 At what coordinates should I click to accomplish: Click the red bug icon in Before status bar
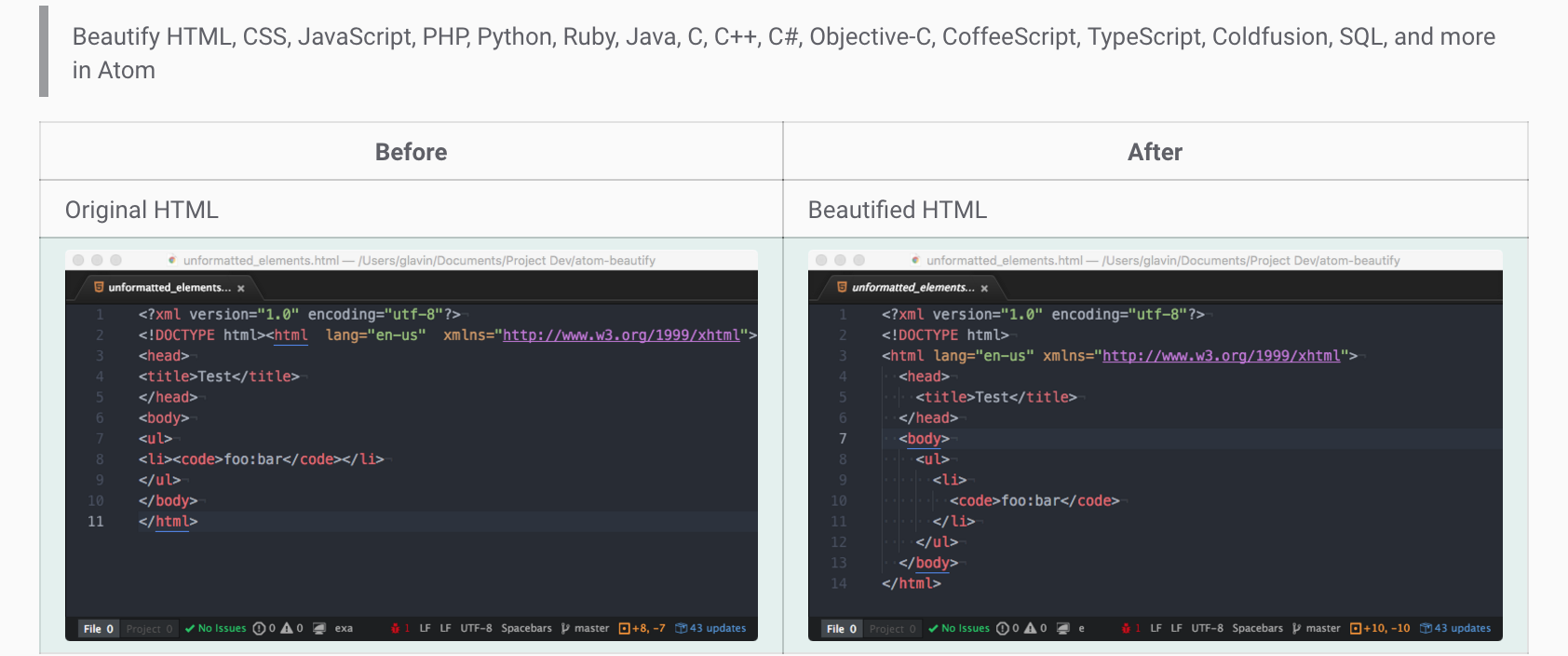coord(395,628)
